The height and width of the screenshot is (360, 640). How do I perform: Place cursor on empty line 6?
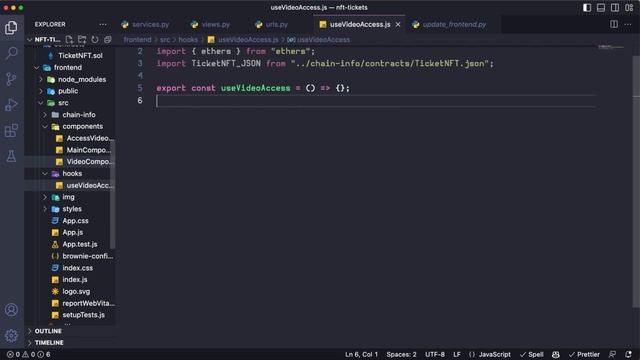(376, 101)
